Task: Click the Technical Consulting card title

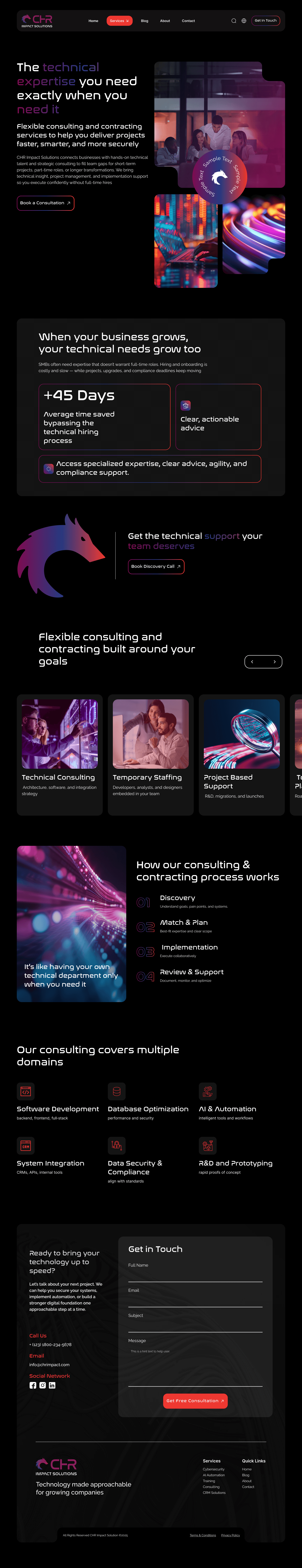Action: [59, 777]
